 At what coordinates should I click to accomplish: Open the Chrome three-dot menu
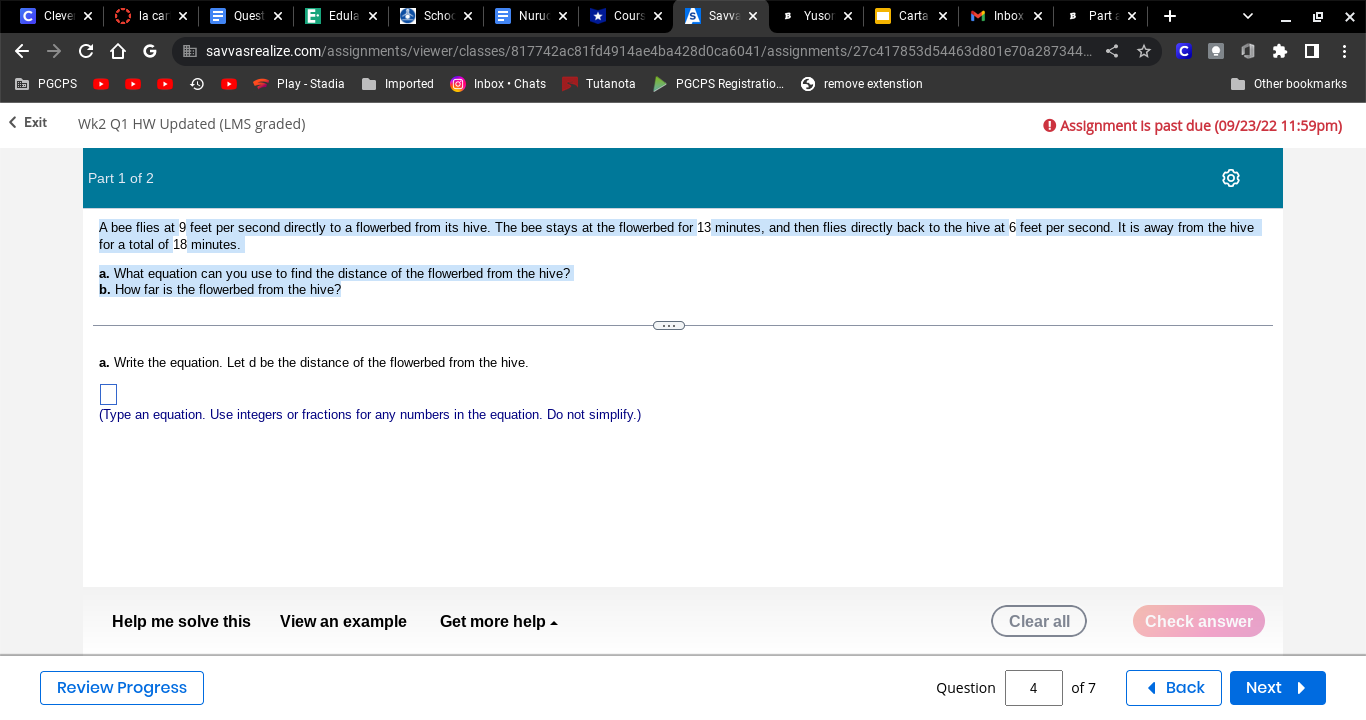click(1344, 51)
